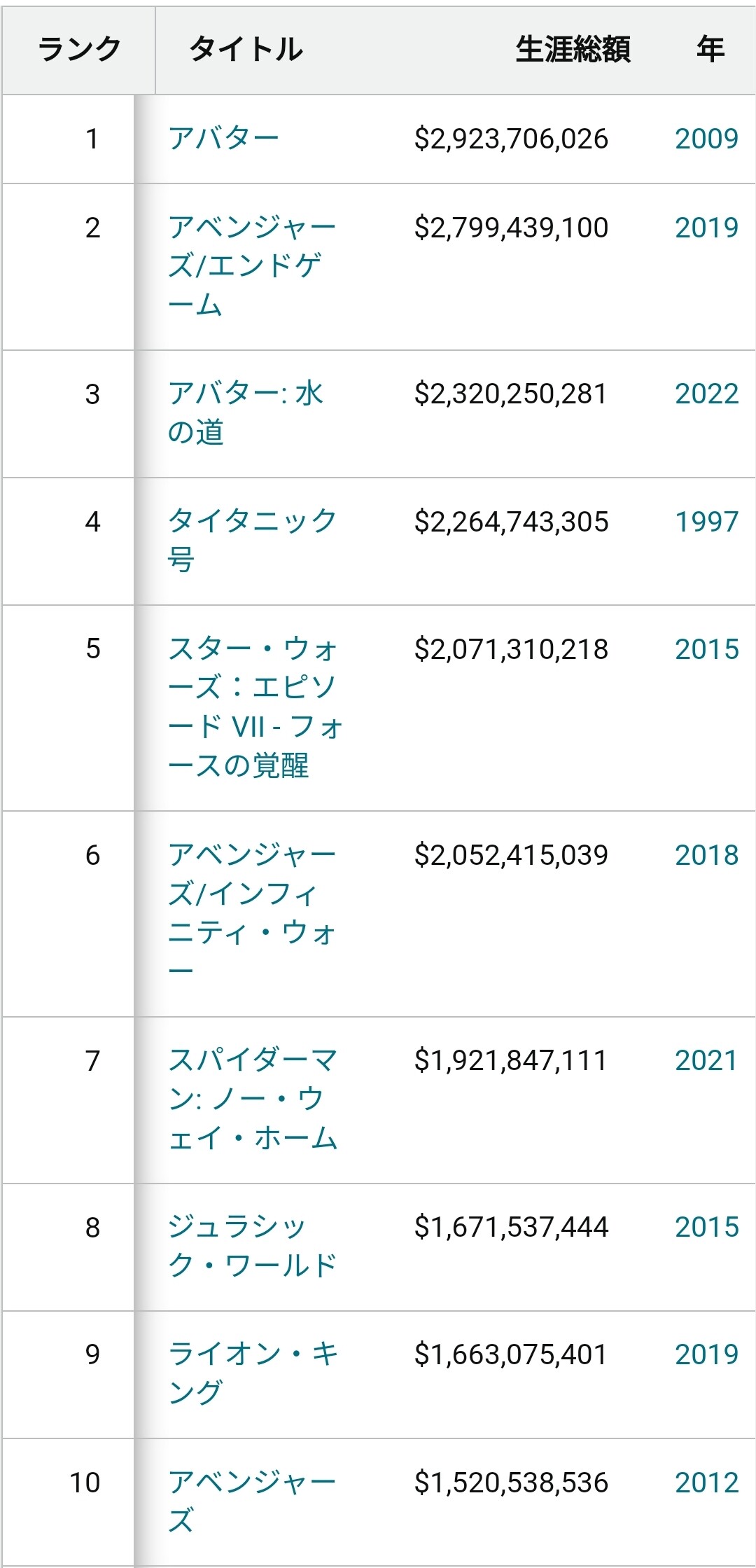Click the 2009 year link
Screen dimensions: 756x1568
706,139
